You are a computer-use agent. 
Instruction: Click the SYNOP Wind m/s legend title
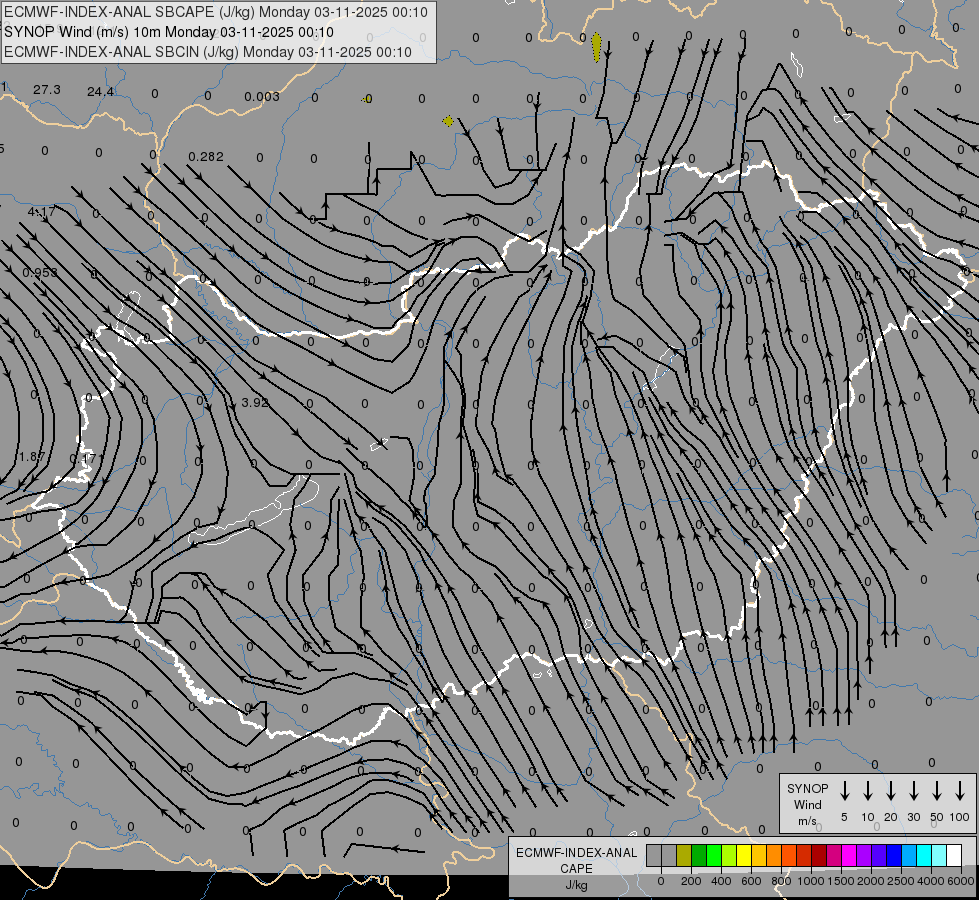coord(807,804)
